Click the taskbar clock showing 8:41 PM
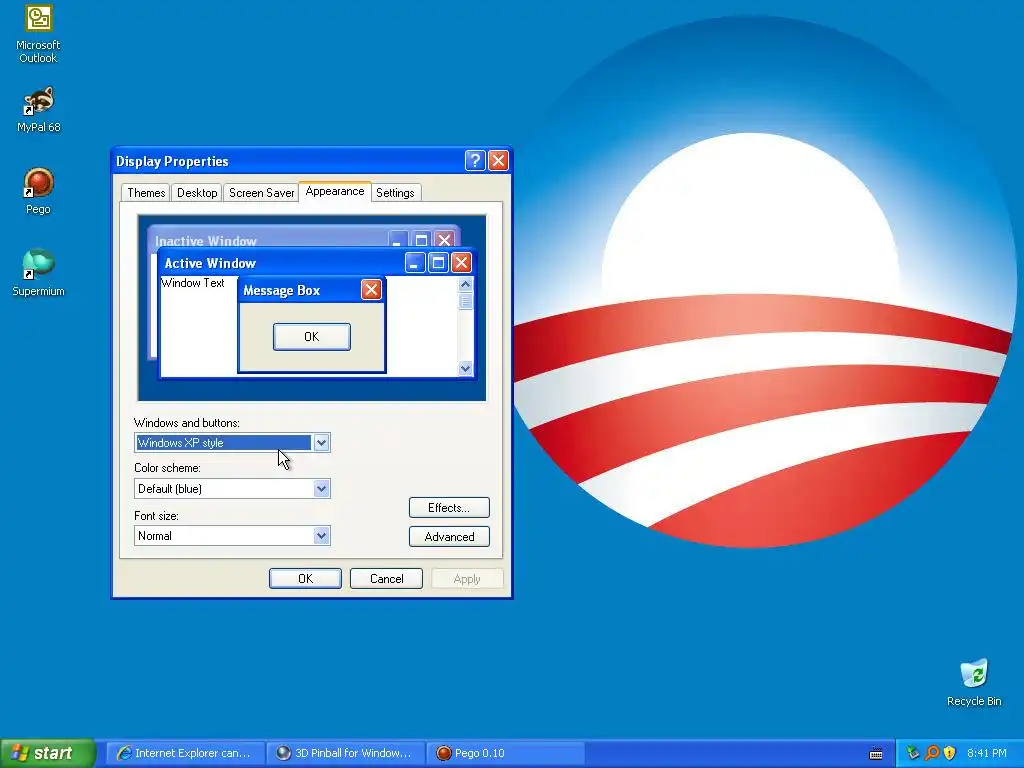 point(986,753)
